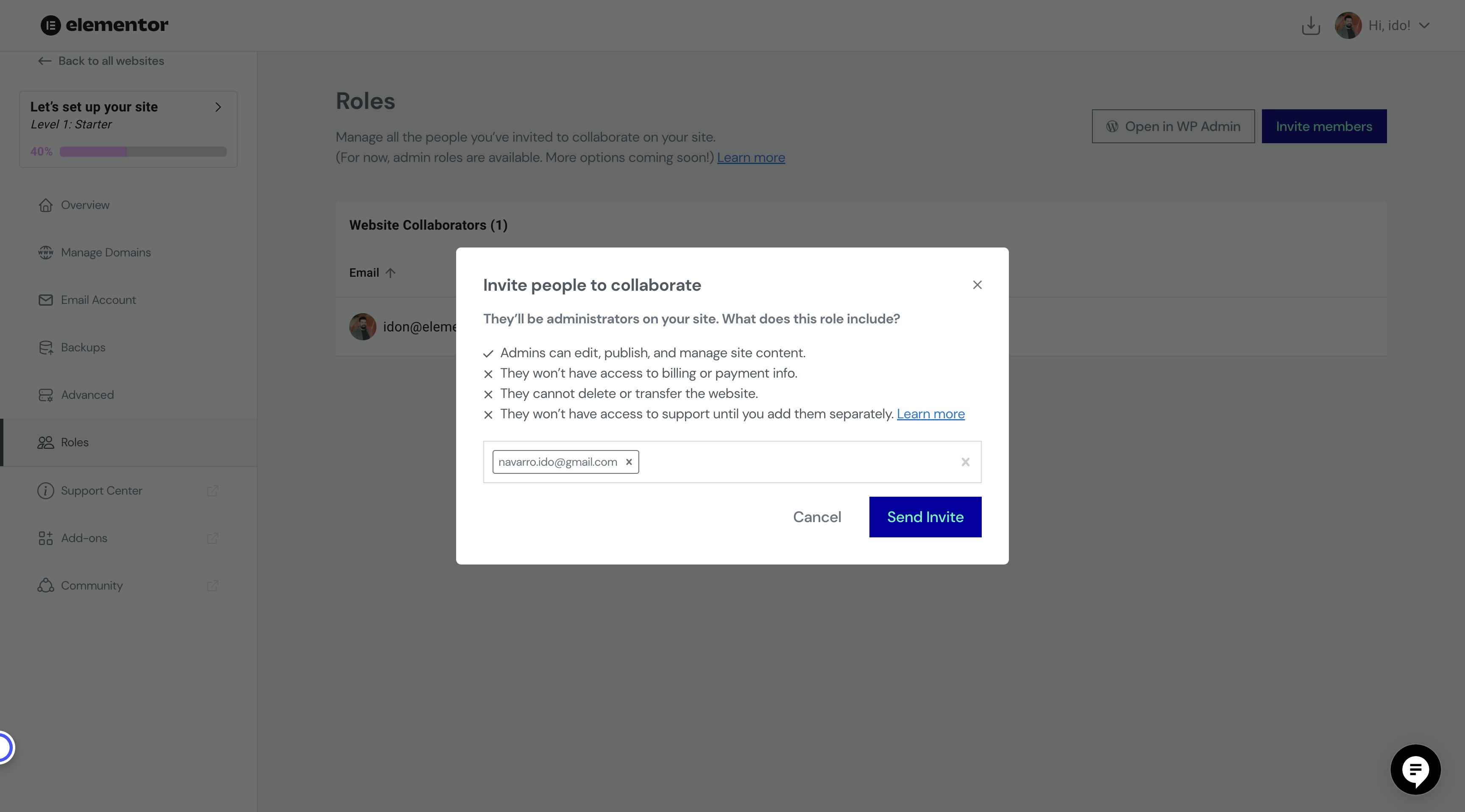Click the Invite members button
Image resolution: width=1465 pixels, height=812 pixels.
pos(1324,126)
